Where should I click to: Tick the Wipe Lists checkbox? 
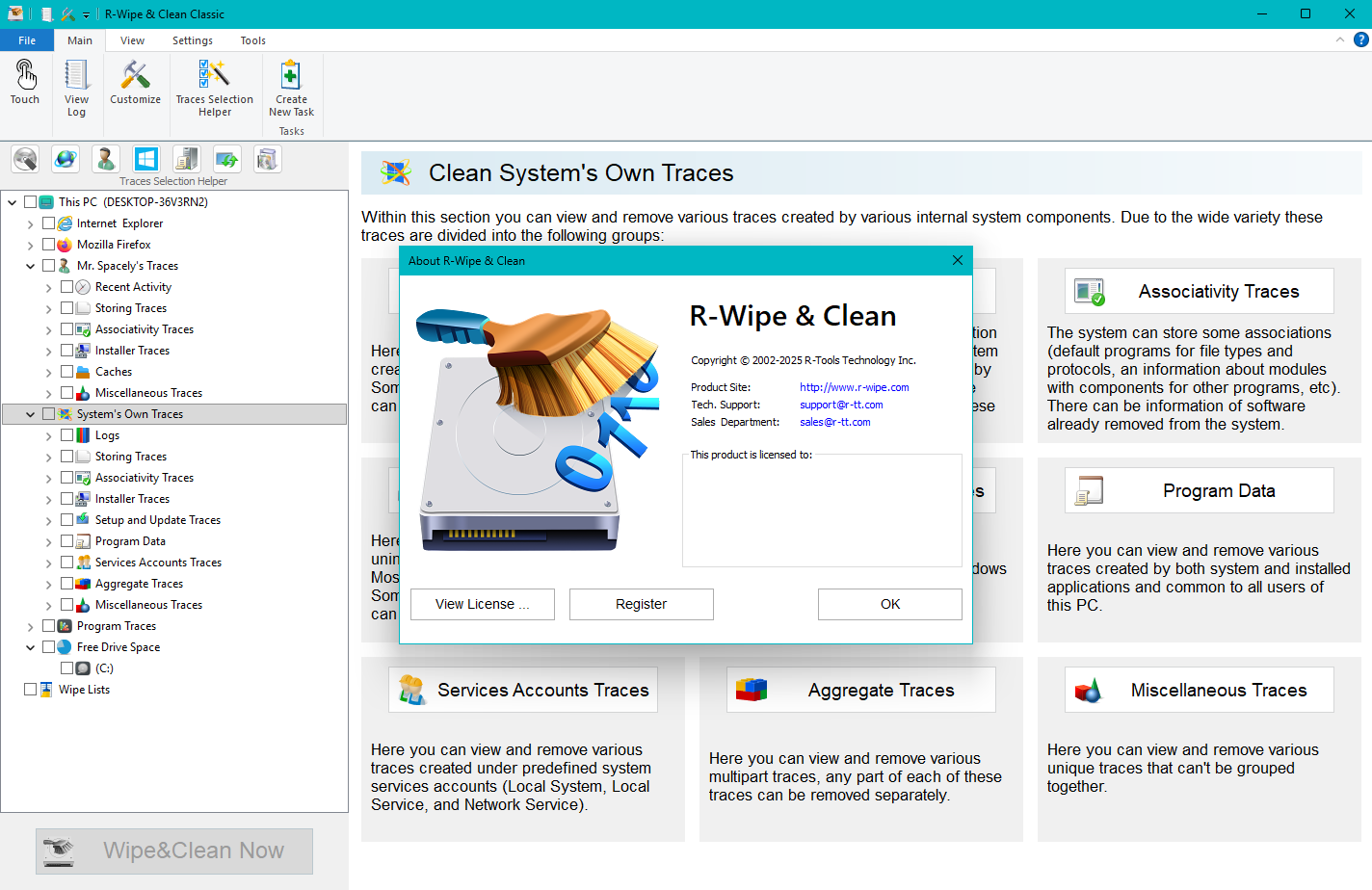[30, 690]
